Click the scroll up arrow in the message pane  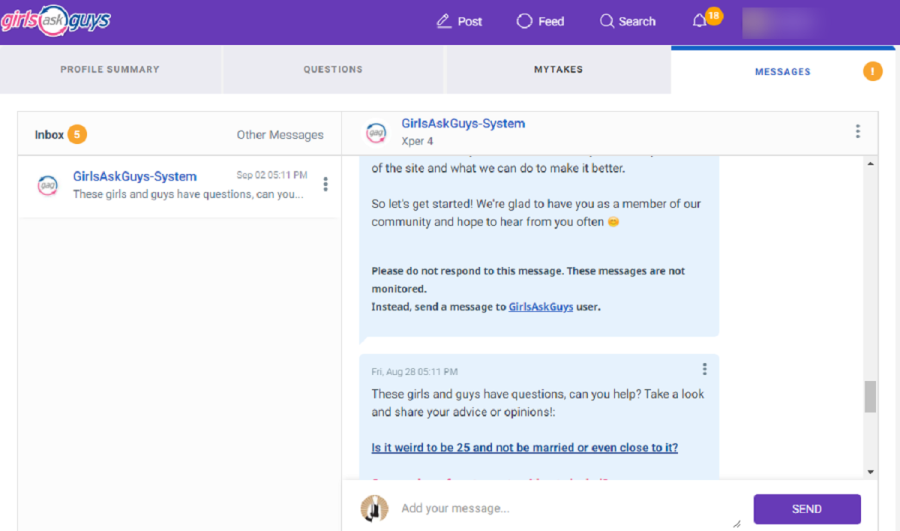871,164
